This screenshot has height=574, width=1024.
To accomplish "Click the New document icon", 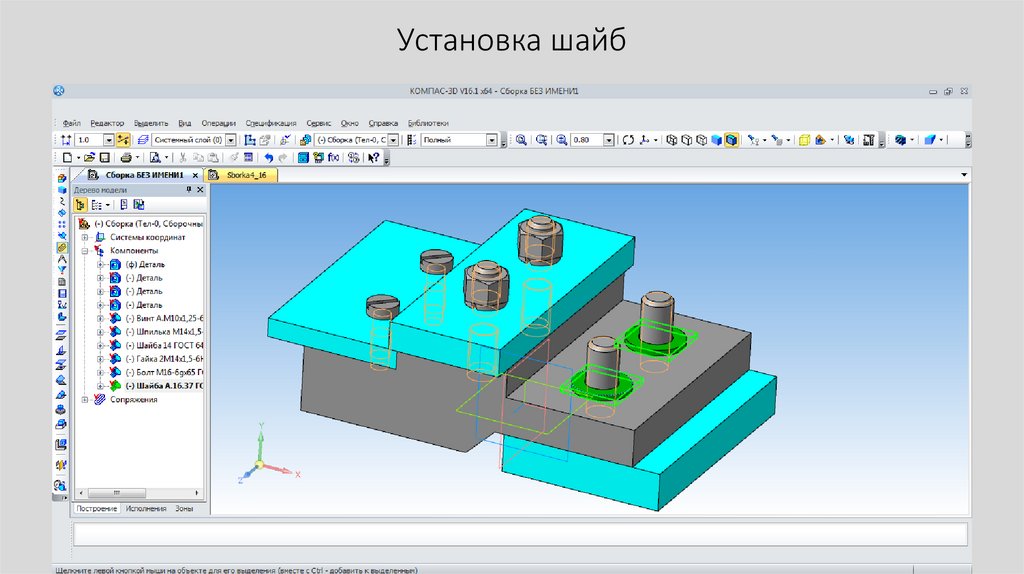I will pyautogui.click(x=67, y=157).
